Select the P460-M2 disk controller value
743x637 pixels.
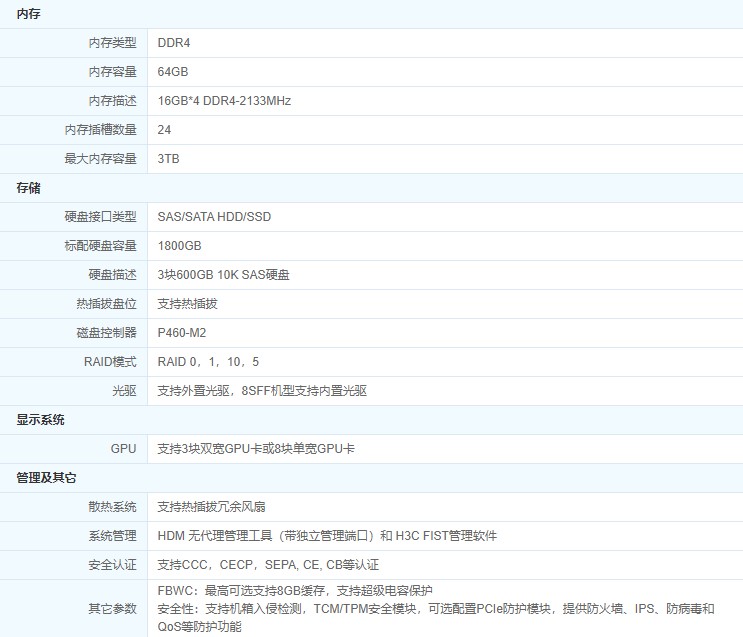(x=182, y=333)
